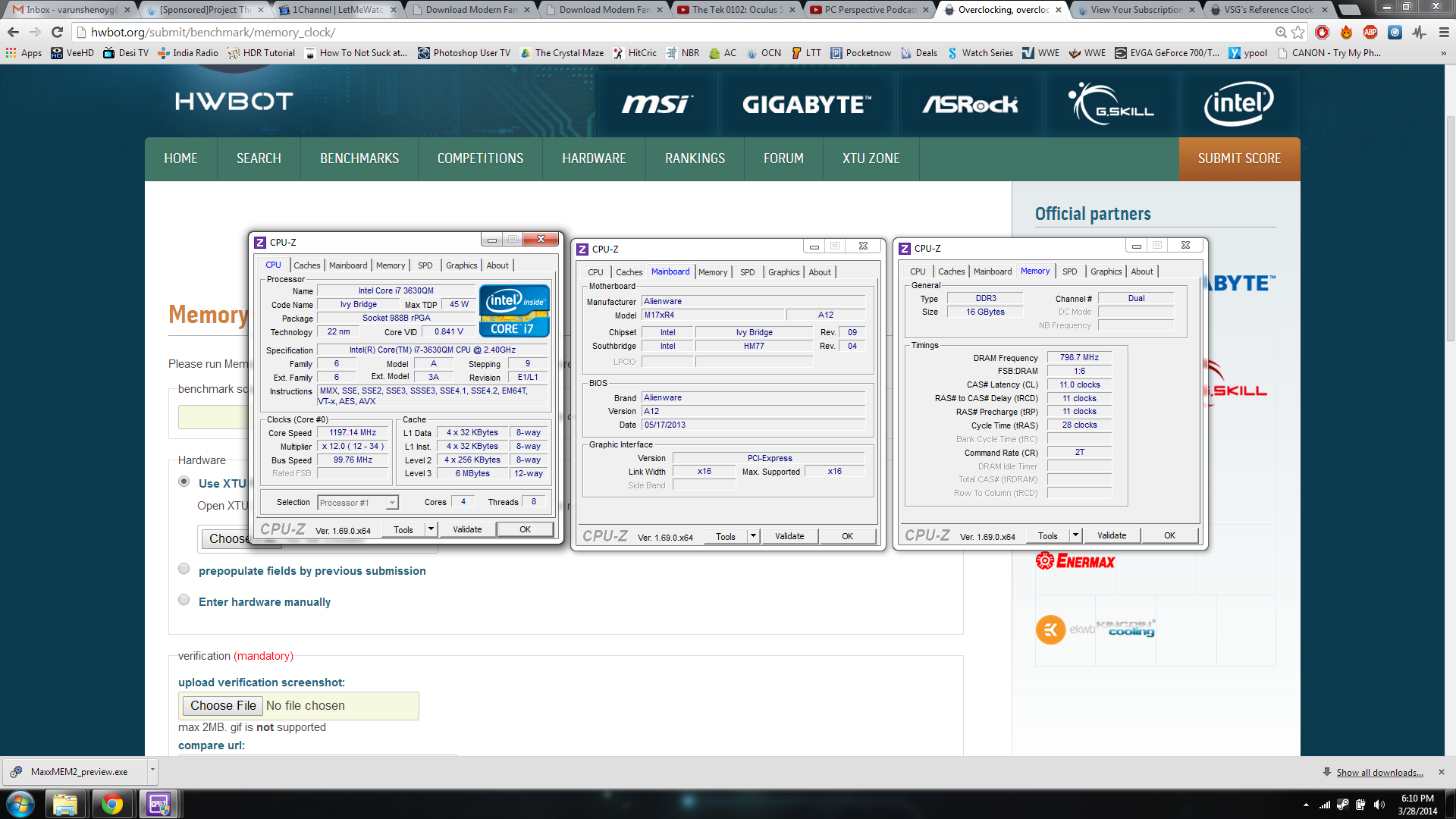Click the EK water blocks partner logo
This screenshot has height=819, width=1456.
coord(1065,629)
